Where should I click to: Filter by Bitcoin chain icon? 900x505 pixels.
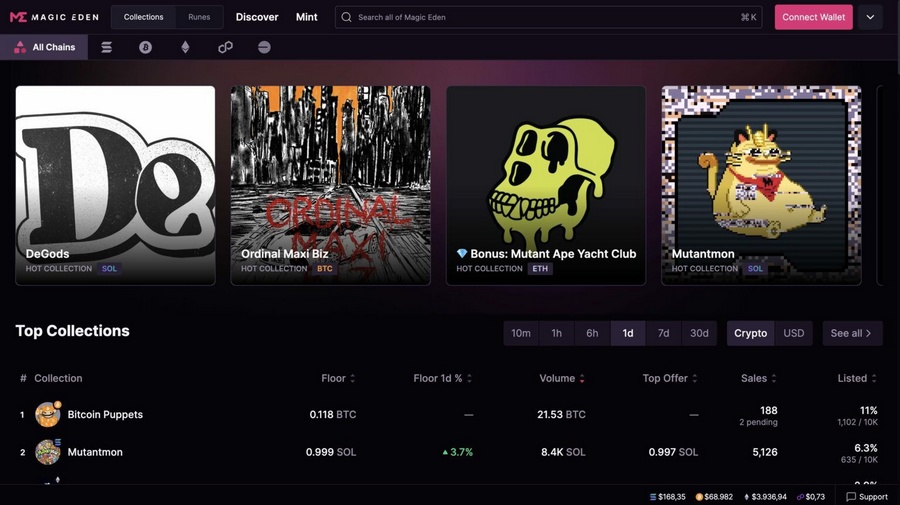tap(145, 47)
